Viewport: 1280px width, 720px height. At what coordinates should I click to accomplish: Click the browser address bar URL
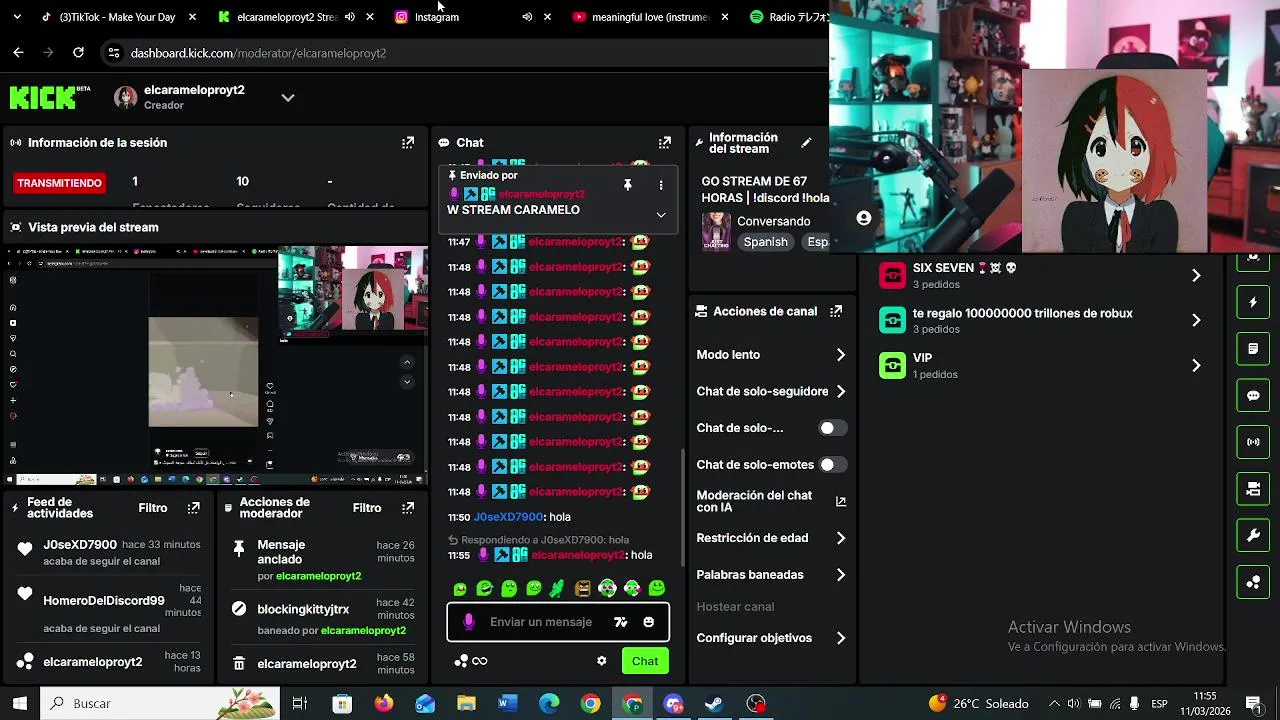(258, 53)
